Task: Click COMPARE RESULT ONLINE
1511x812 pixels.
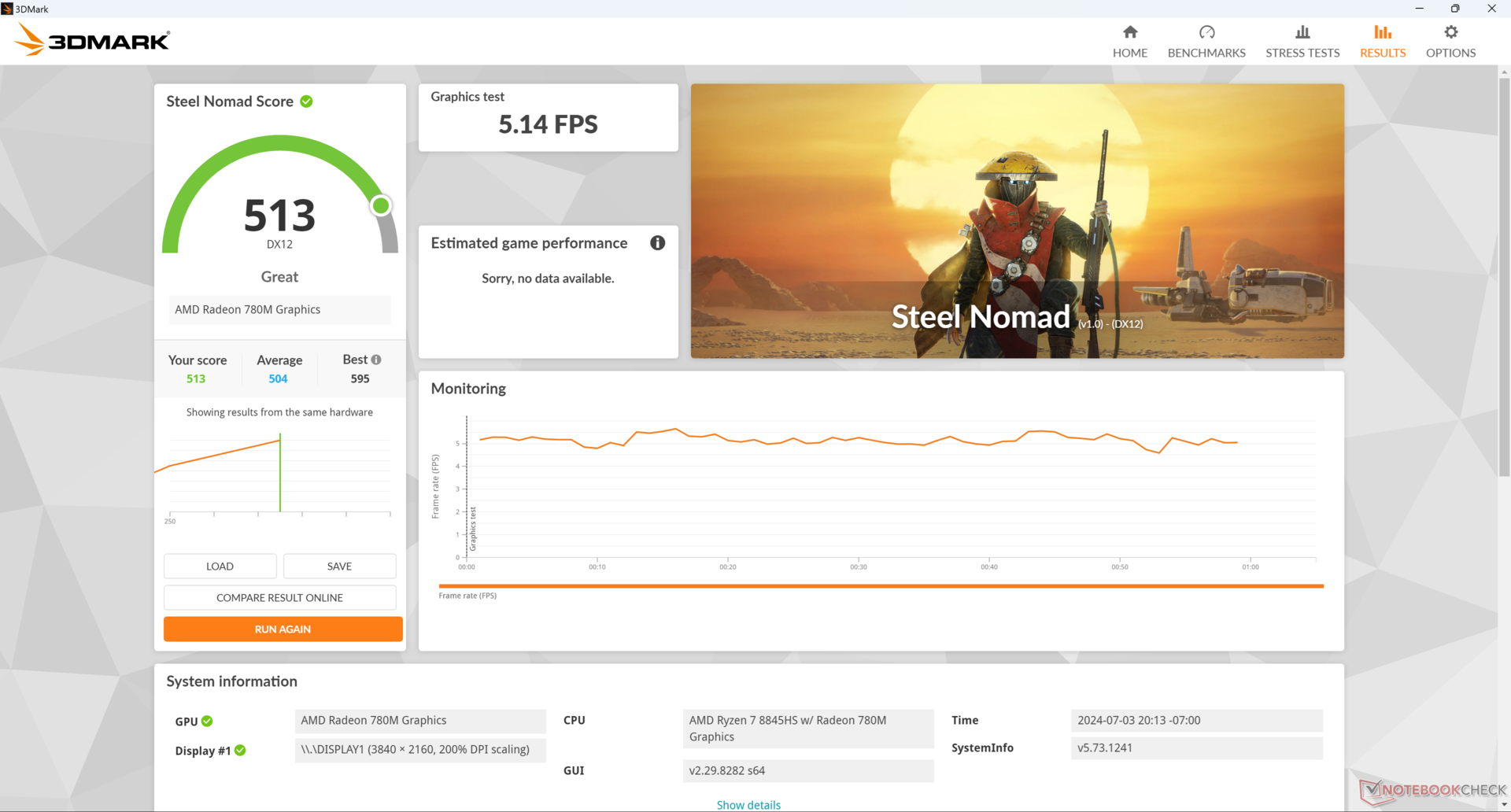Action: click(279, 597)
